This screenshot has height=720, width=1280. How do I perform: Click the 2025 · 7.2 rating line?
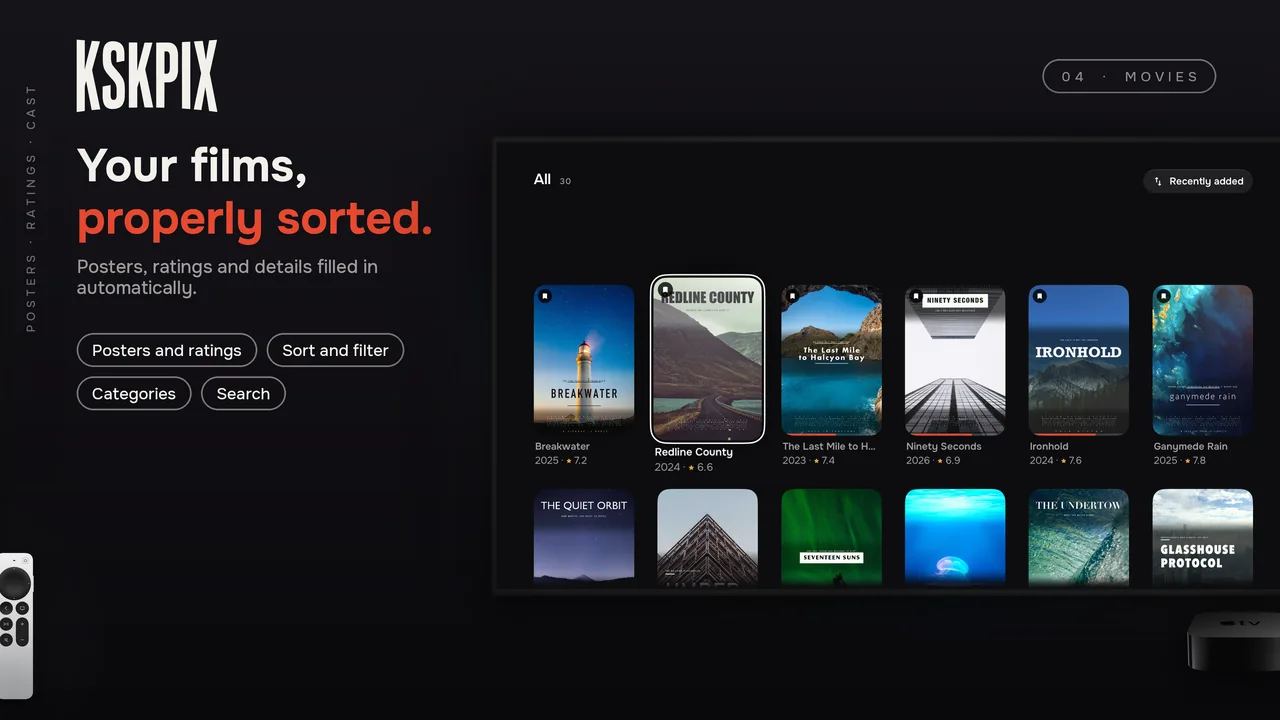tap(561, 461)
